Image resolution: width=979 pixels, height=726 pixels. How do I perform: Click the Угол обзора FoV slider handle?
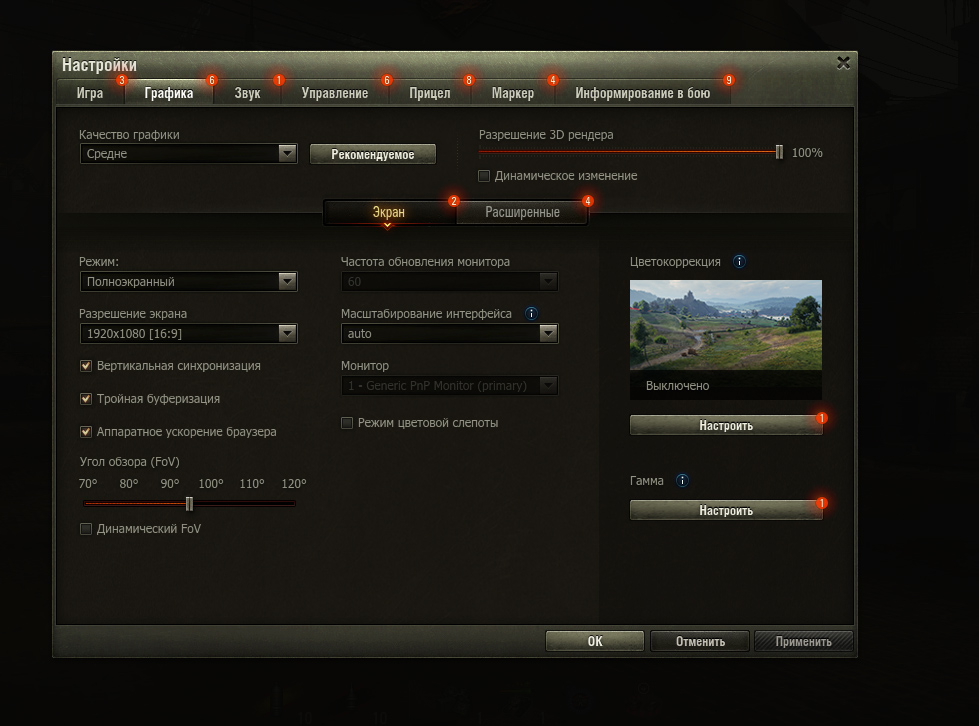coord(189,504)
